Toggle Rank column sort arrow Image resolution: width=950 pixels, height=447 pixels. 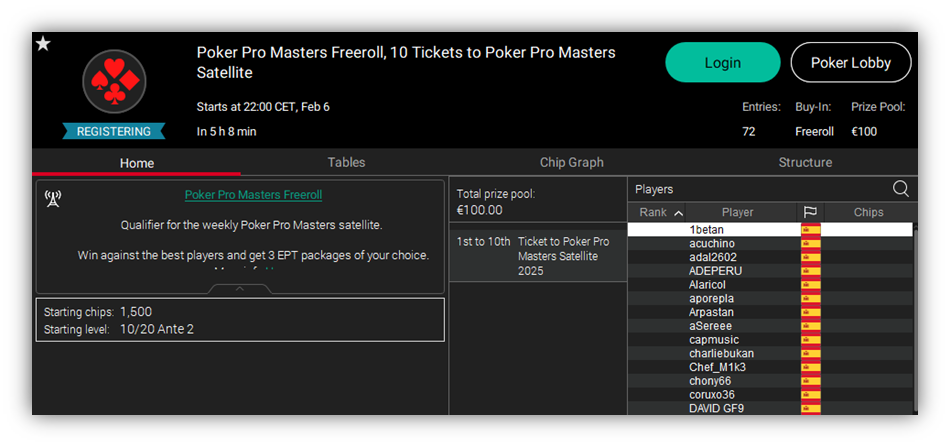[678, 213]
